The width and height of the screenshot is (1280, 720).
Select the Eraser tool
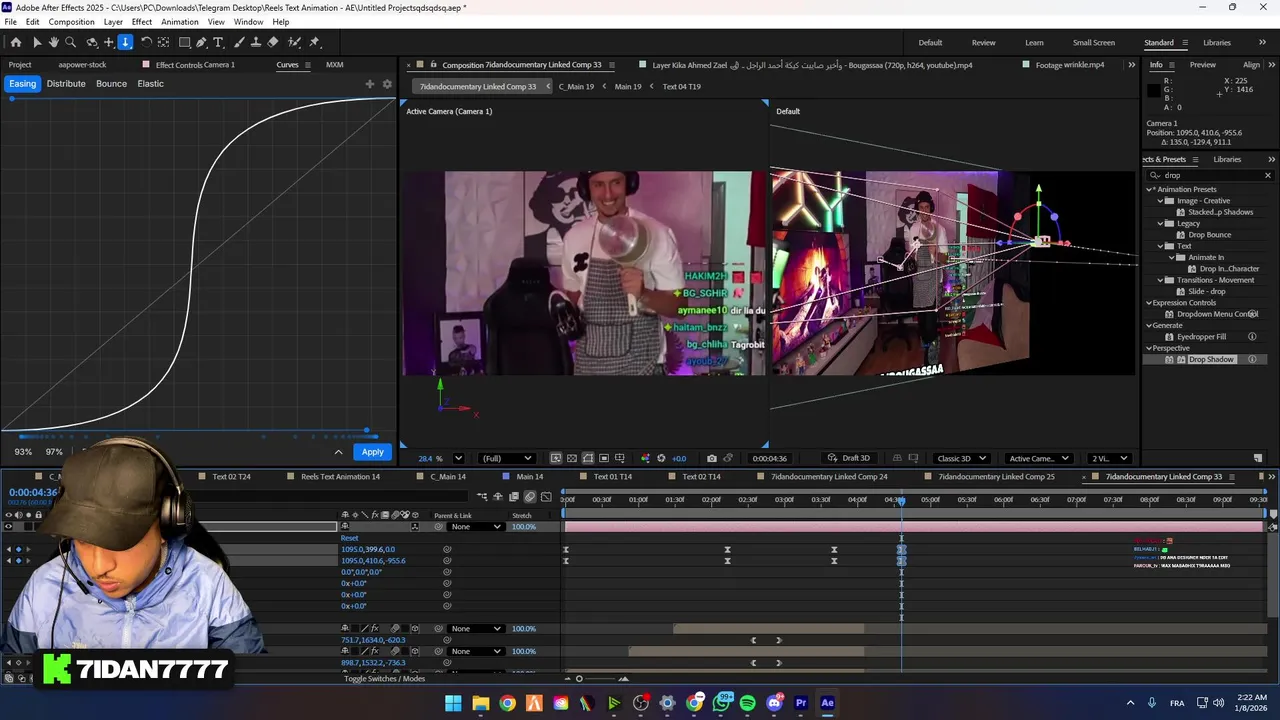(273, 42)
